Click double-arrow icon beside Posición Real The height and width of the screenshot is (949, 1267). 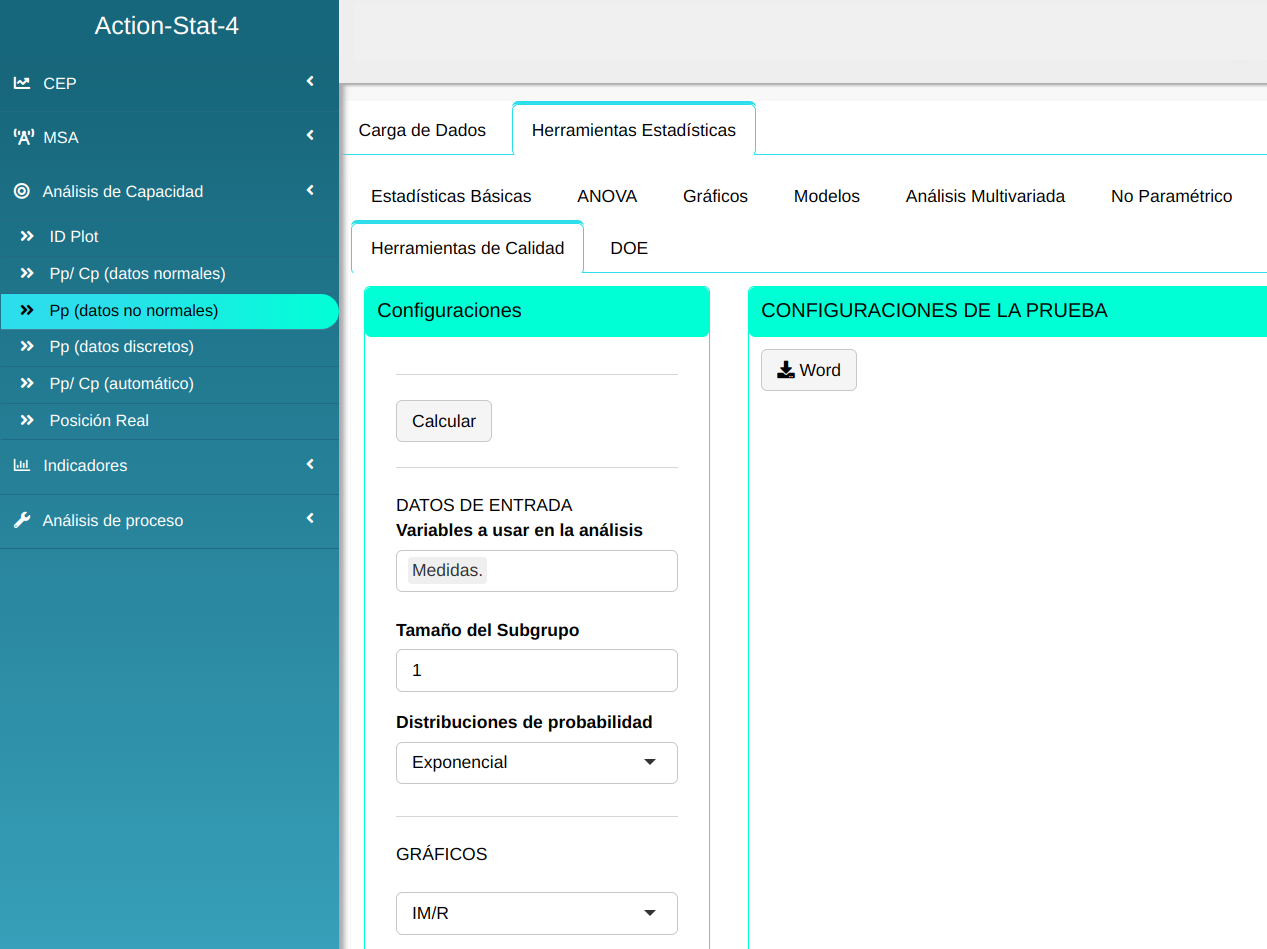point(27,421)
